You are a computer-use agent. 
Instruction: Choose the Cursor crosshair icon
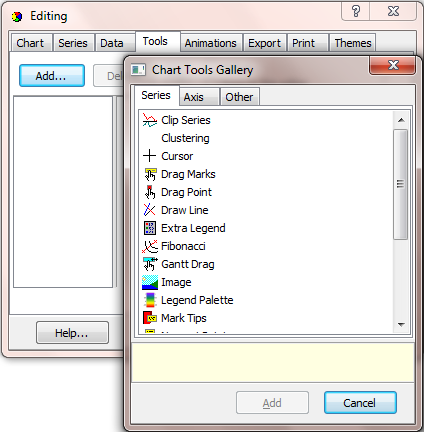pyautogui.click(x=150, y=156)
